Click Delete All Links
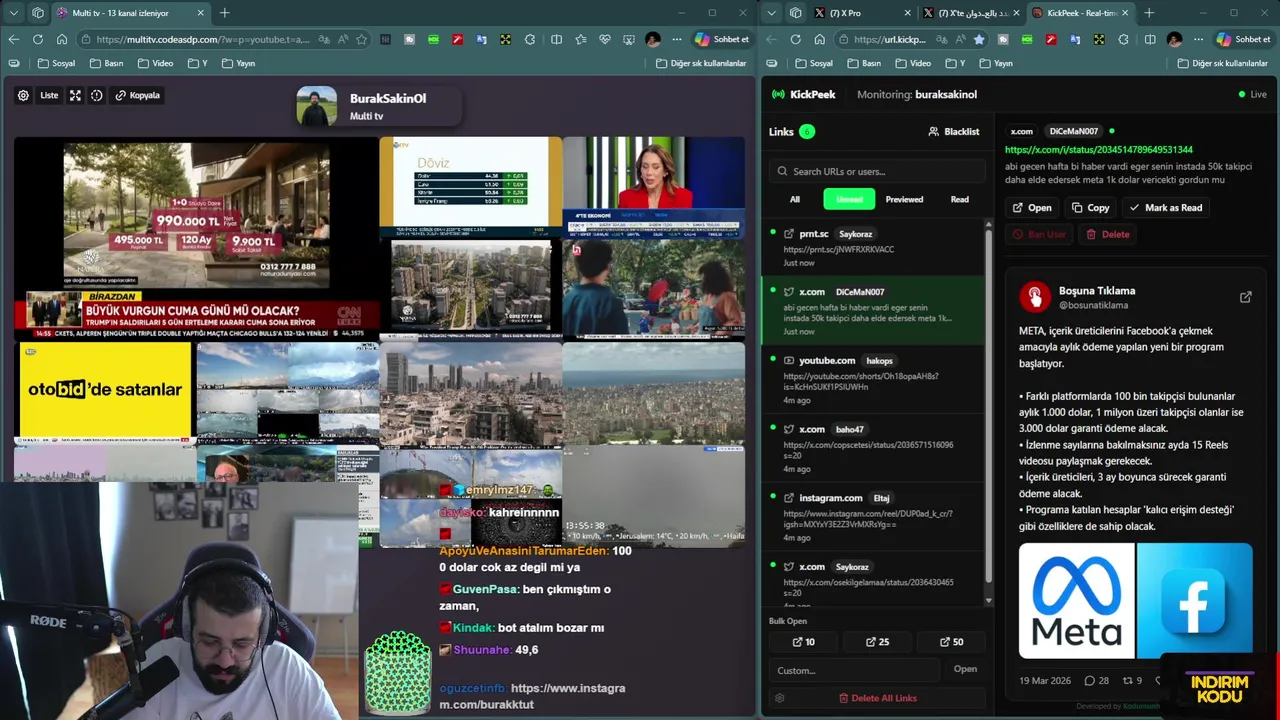The image size is (1280, 720). click(877, 698)
